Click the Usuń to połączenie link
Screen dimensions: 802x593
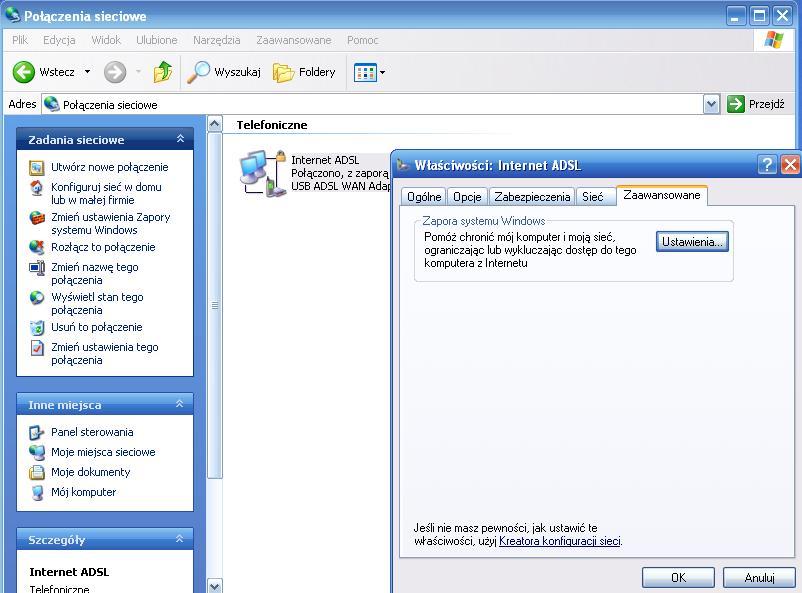(x=97, y=327)
